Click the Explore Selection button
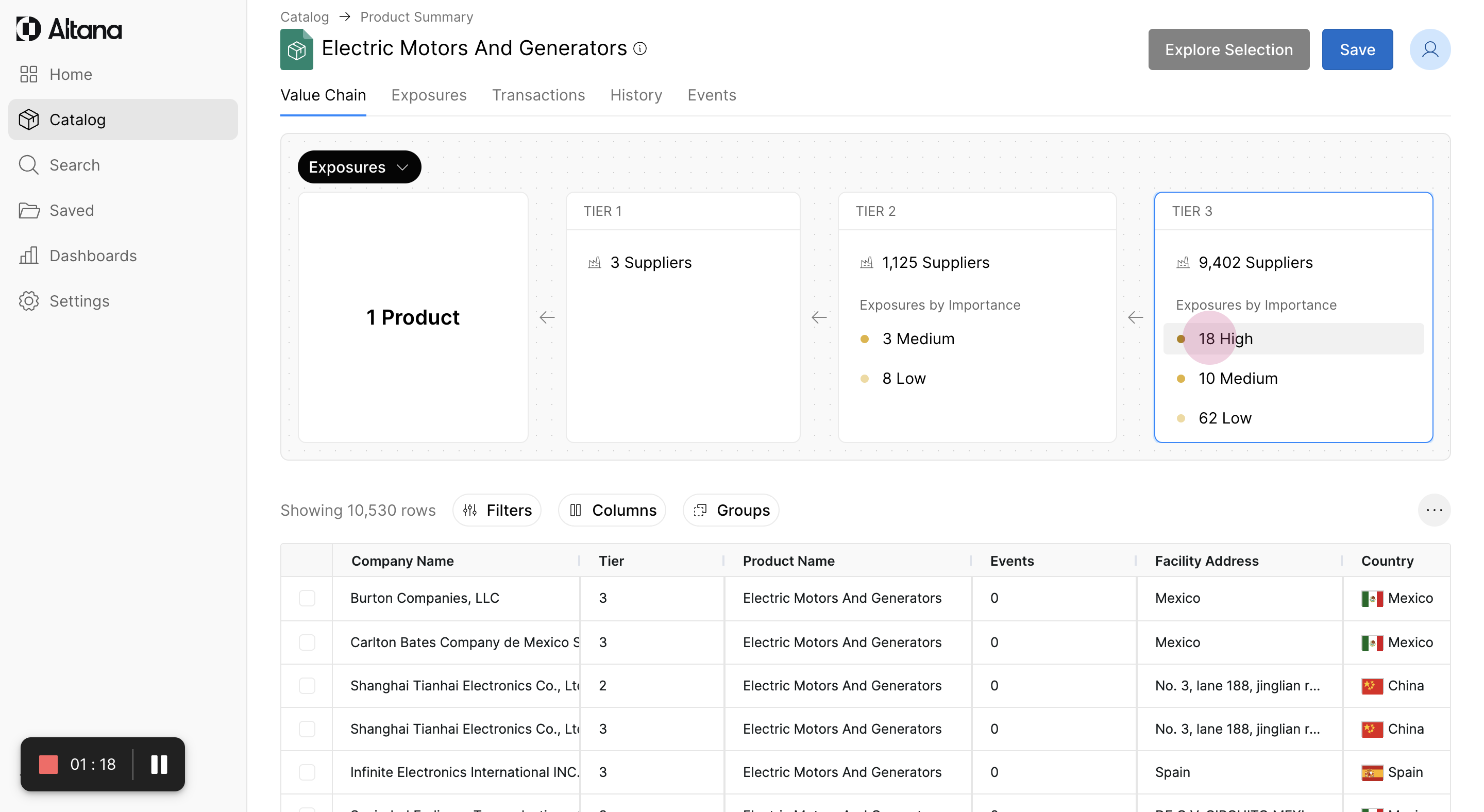 click(1228, 49)
